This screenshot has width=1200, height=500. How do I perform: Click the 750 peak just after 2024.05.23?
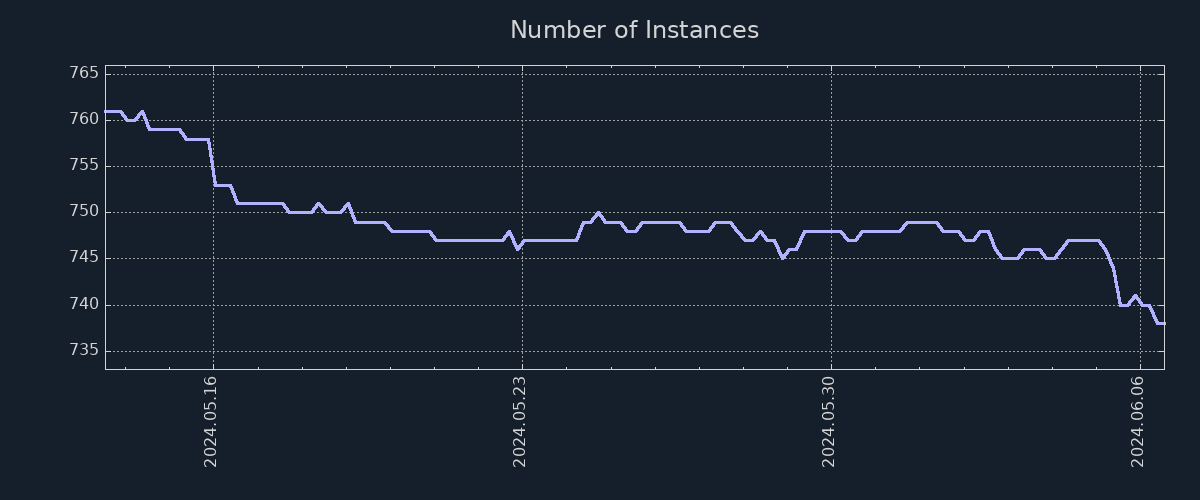click(598, 213)
